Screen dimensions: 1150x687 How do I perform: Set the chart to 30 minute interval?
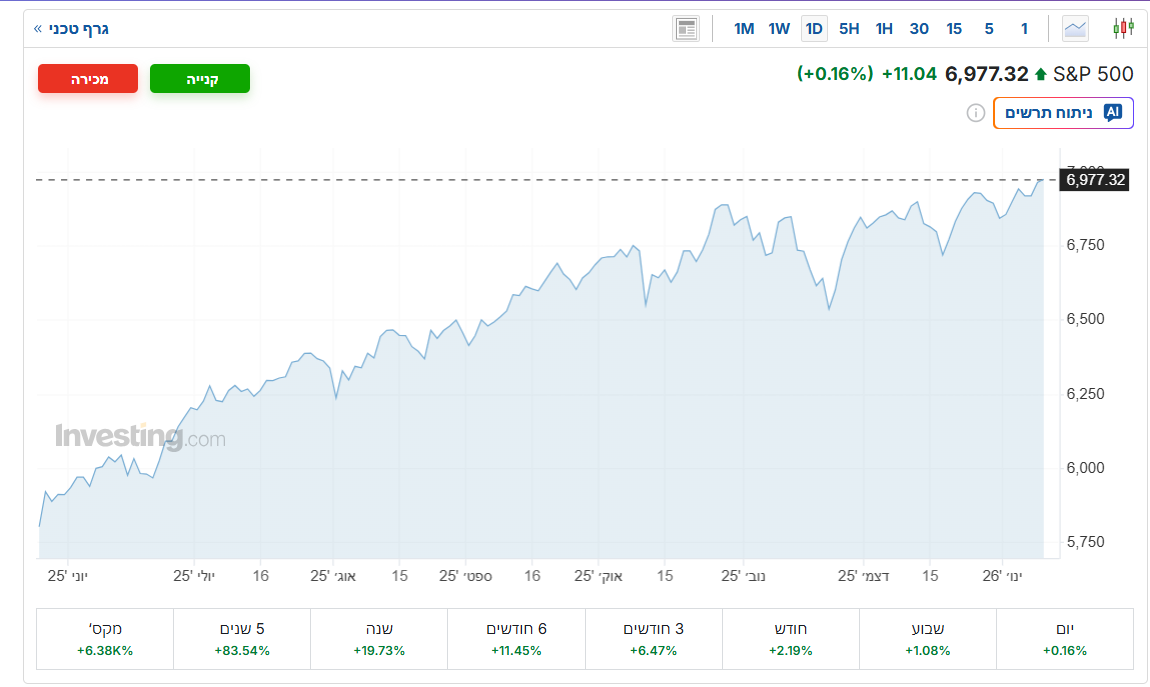(919, 29)
